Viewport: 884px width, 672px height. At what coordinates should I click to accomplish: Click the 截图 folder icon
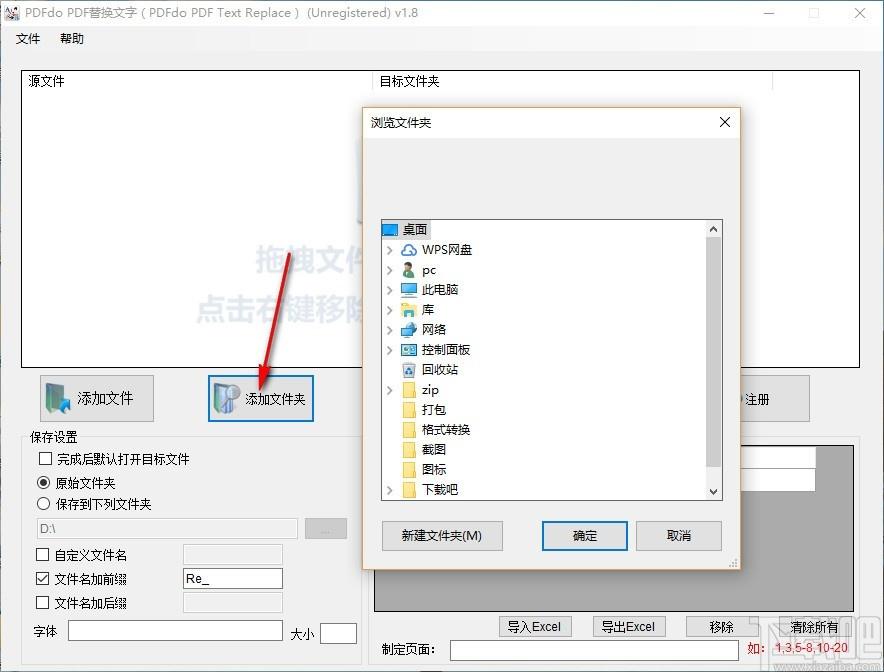(x=409, y=450)
